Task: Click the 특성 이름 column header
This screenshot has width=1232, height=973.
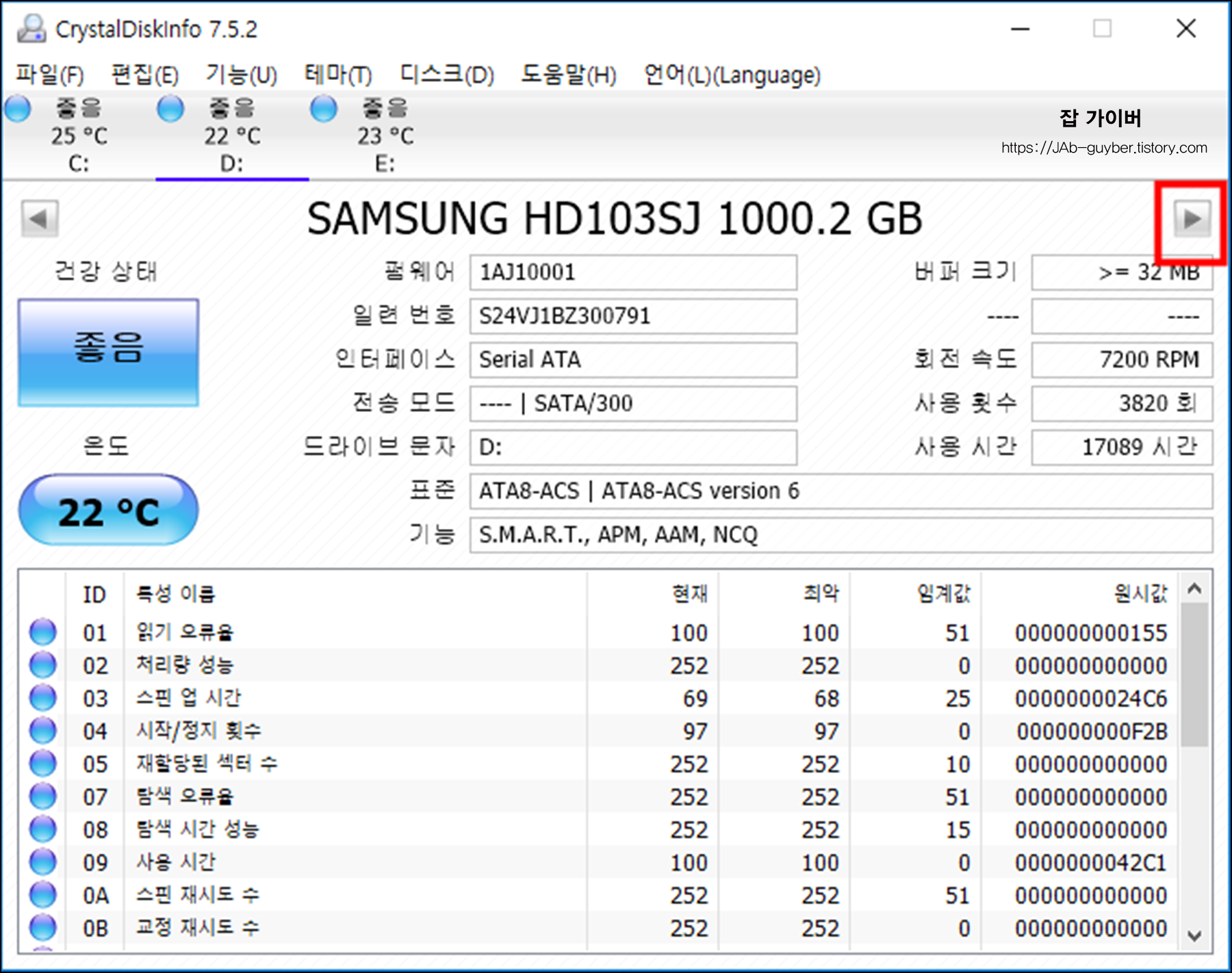Action: (x=355, y=594)
